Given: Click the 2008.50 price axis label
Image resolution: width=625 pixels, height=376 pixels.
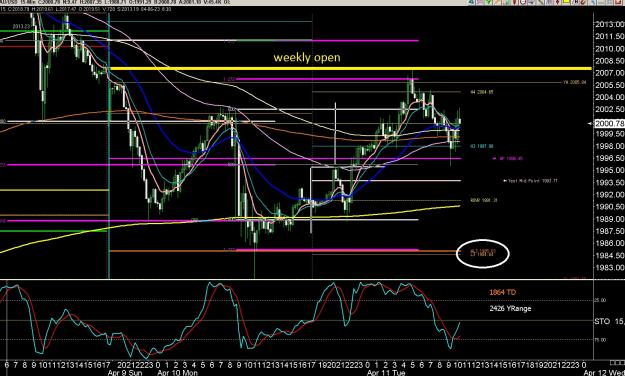Looking at the screenshot, I should click(609, 61).
